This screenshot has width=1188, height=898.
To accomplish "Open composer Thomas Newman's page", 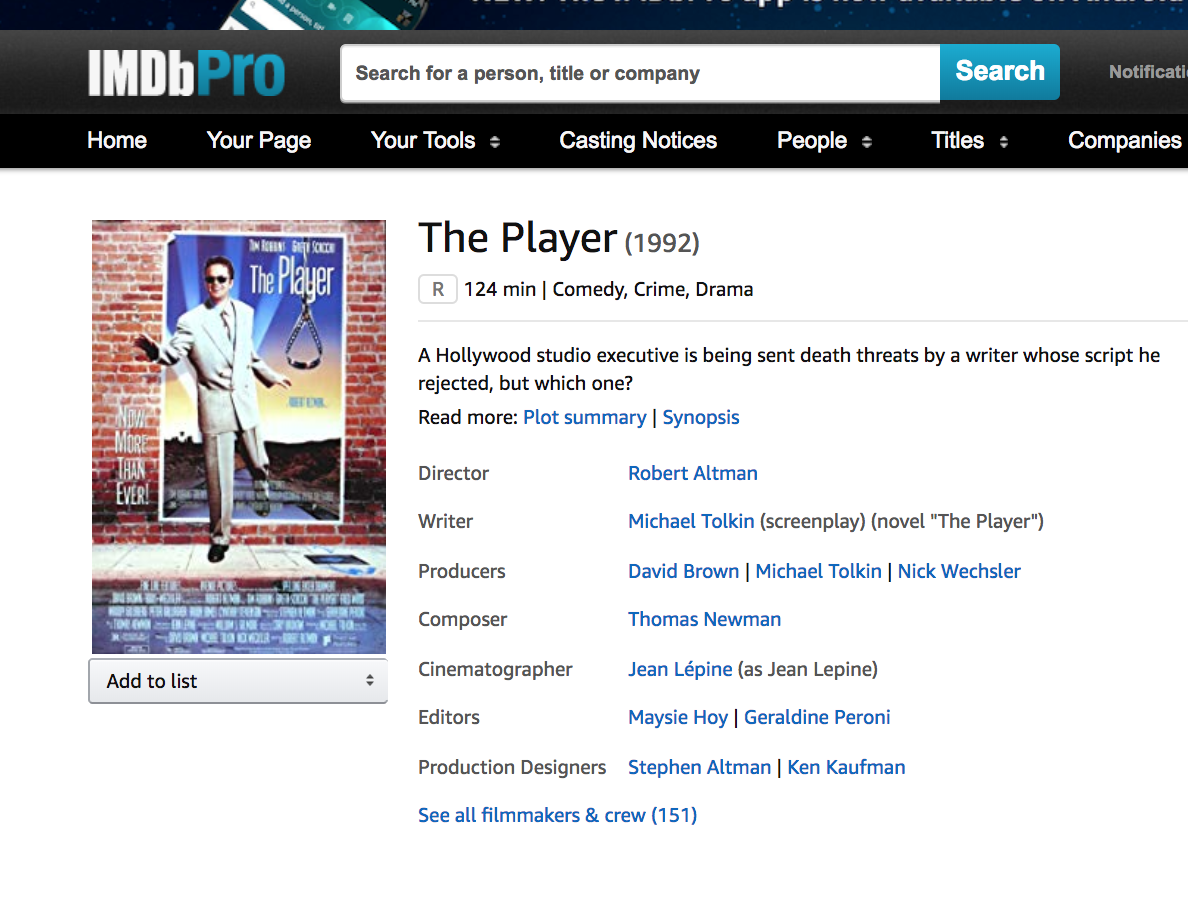I will pos(705,619).
